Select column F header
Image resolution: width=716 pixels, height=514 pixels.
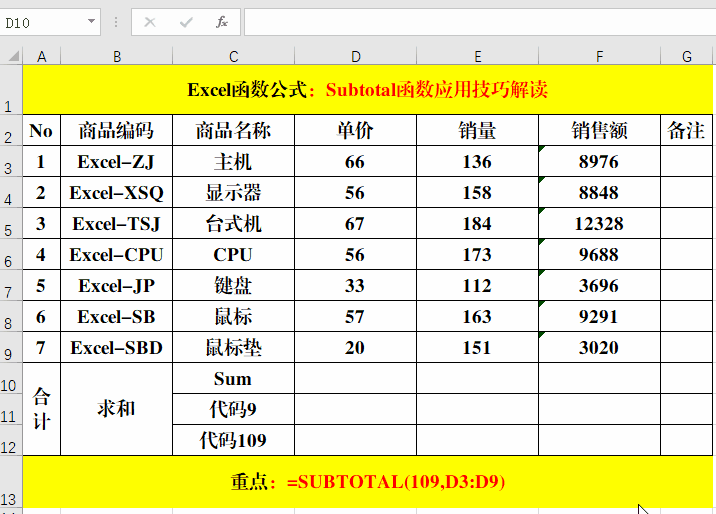click(599, 57)
